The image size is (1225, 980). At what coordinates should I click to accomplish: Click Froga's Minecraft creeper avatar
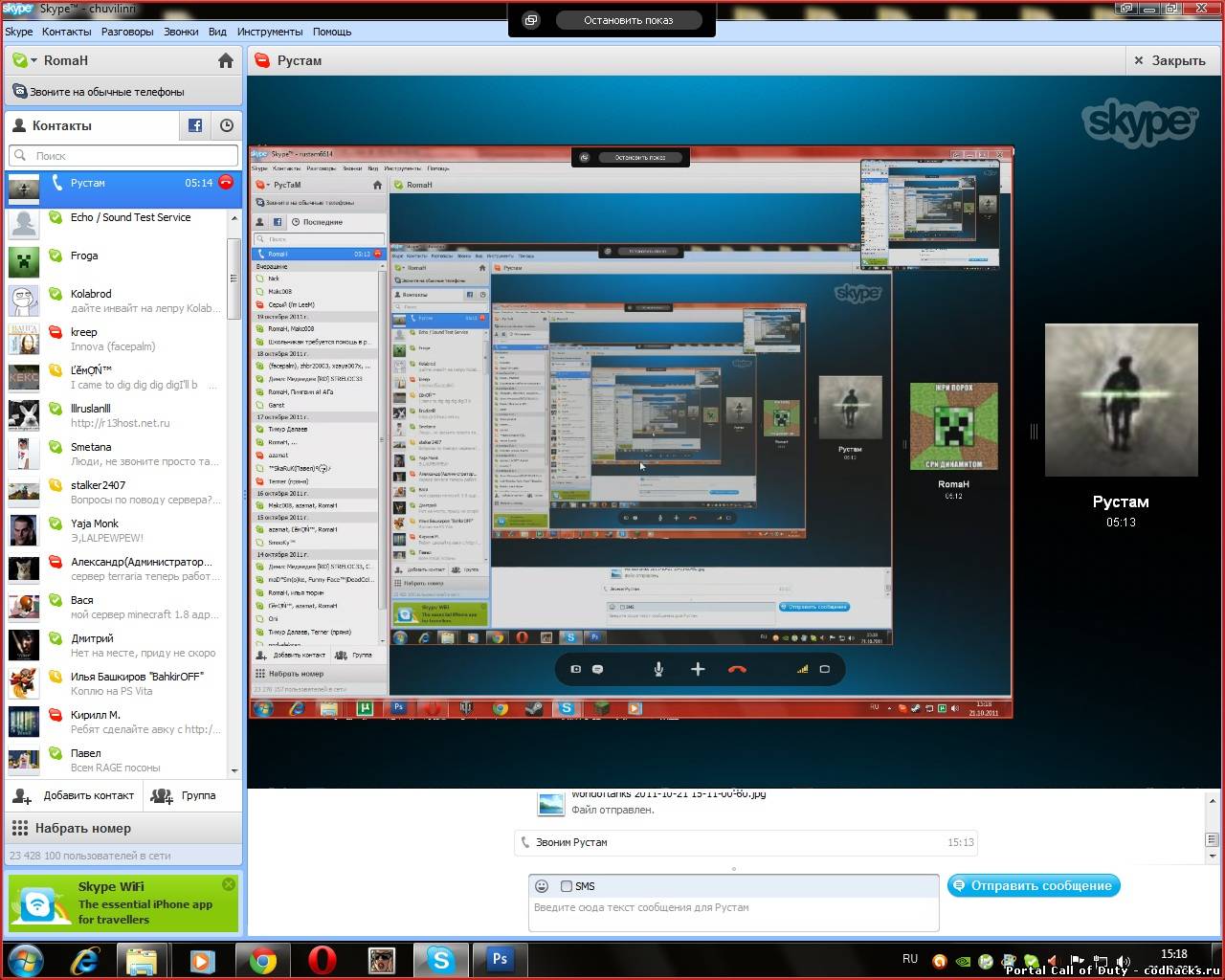pyautogui.click(x=24, y=261)
